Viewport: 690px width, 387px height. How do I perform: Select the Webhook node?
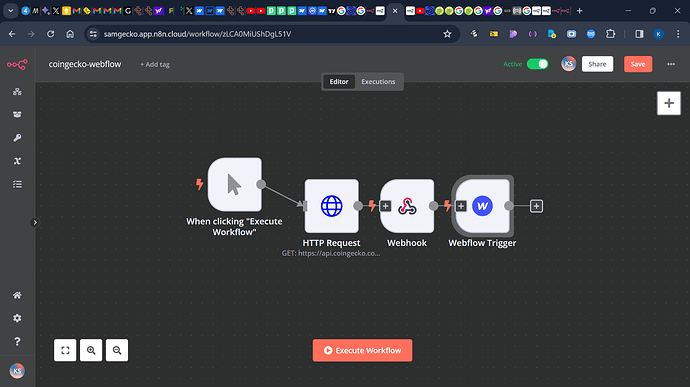pos(407,206)
